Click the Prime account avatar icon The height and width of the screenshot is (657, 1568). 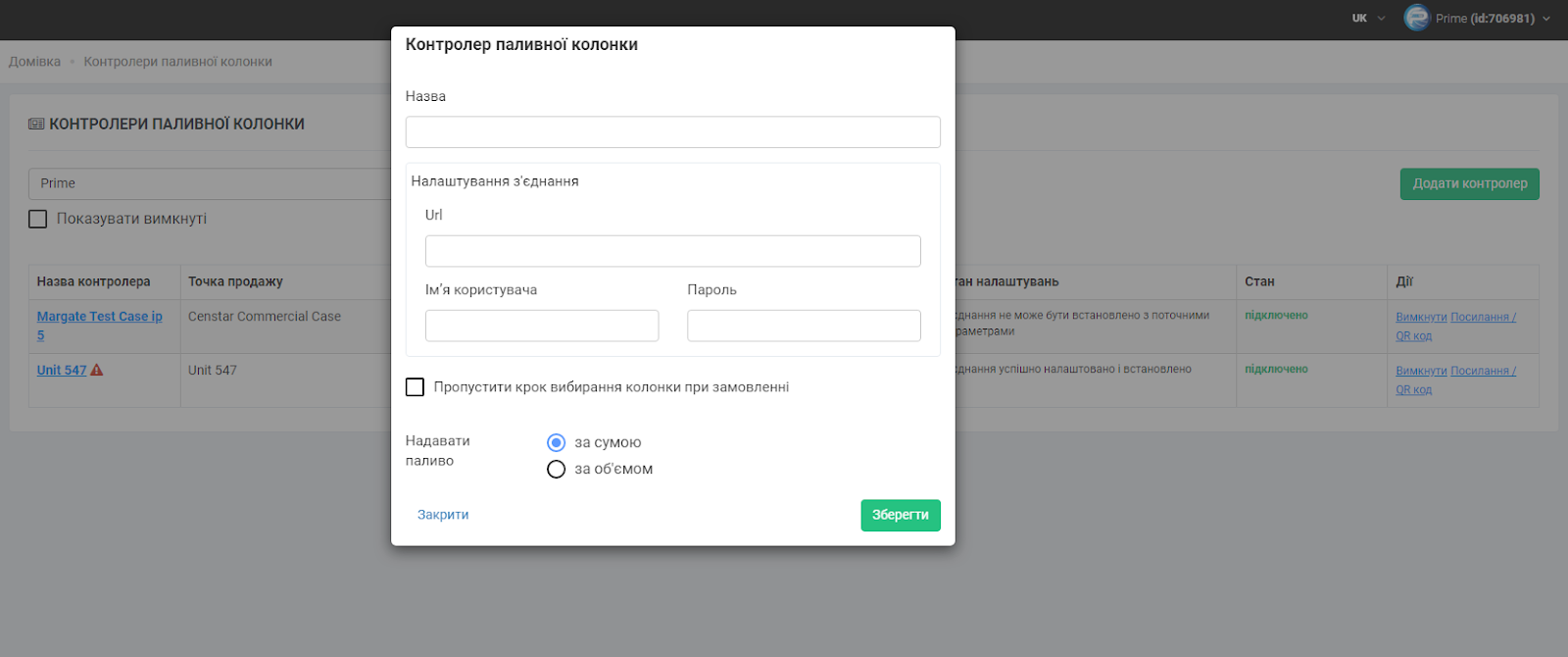pyautogui.click(x=1416, y=18)
